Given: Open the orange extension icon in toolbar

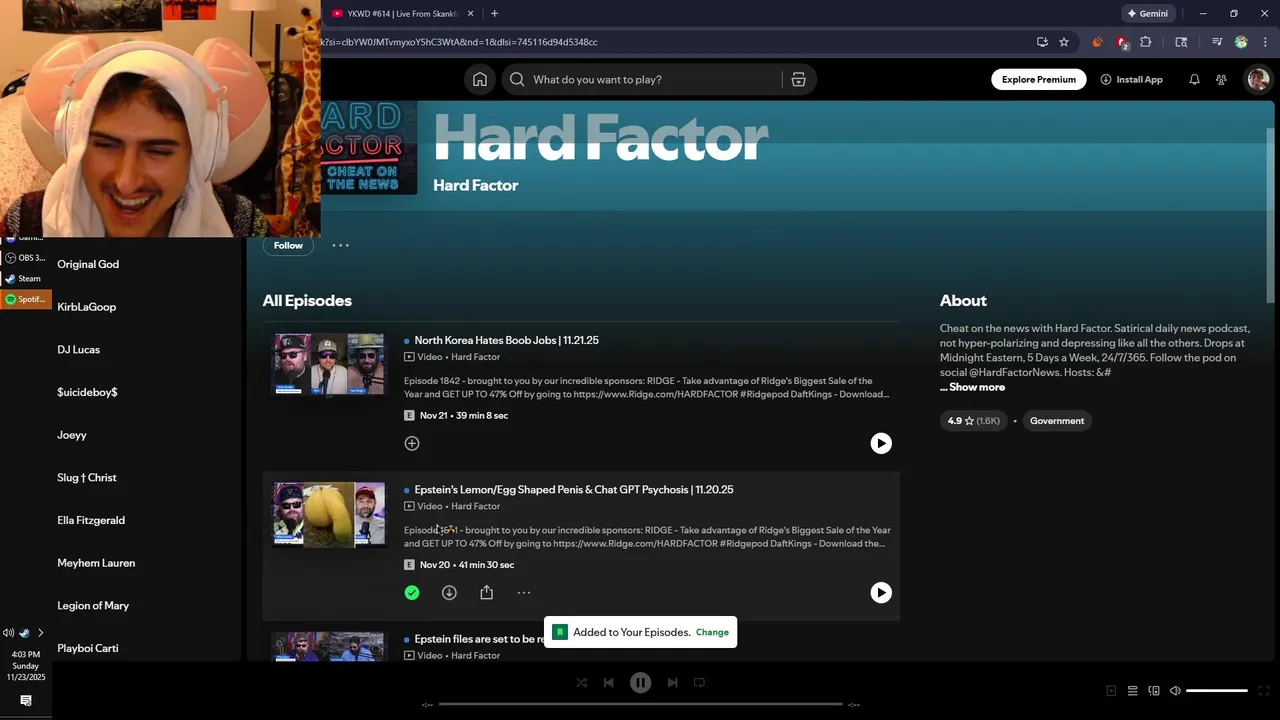Looking at the screenshot, I should pos(1097,42).
